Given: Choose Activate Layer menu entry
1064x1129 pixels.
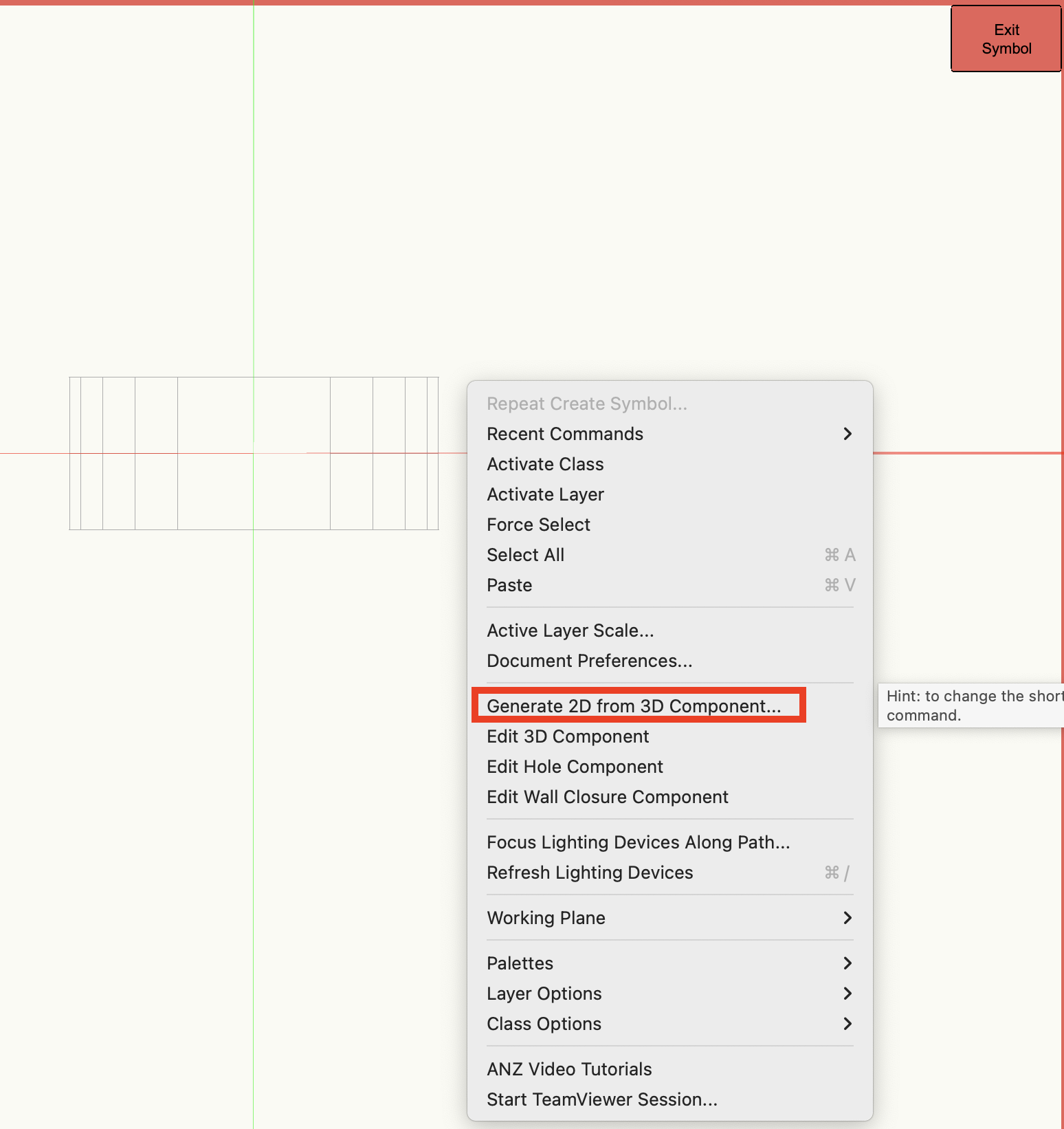Looking at the screenshot, I should (x=545, y=494).
